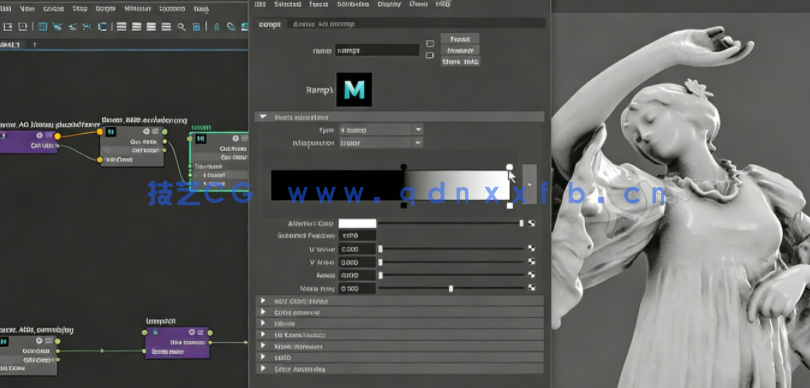
Task: Click the Presets button below Focus
Action: click(460, 50)
